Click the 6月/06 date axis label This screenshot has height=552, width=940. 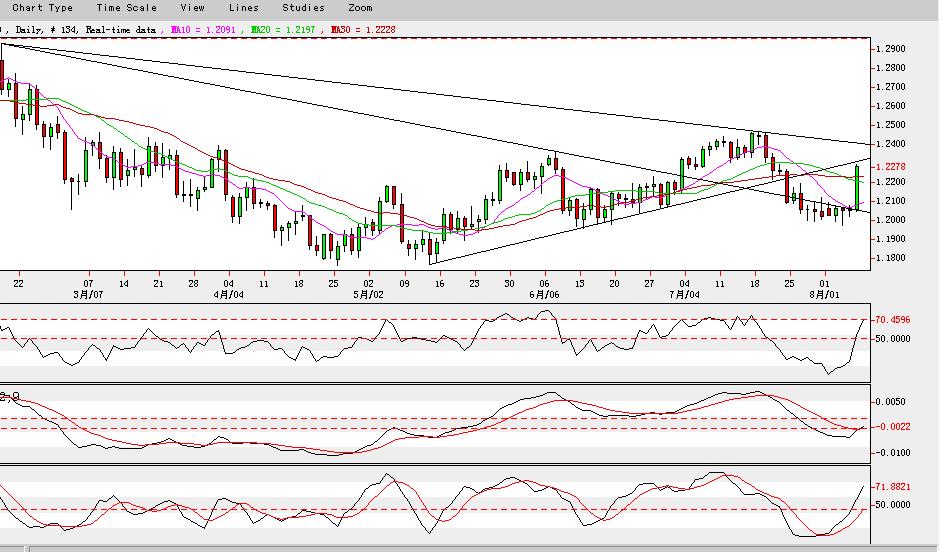coord(544,295)
